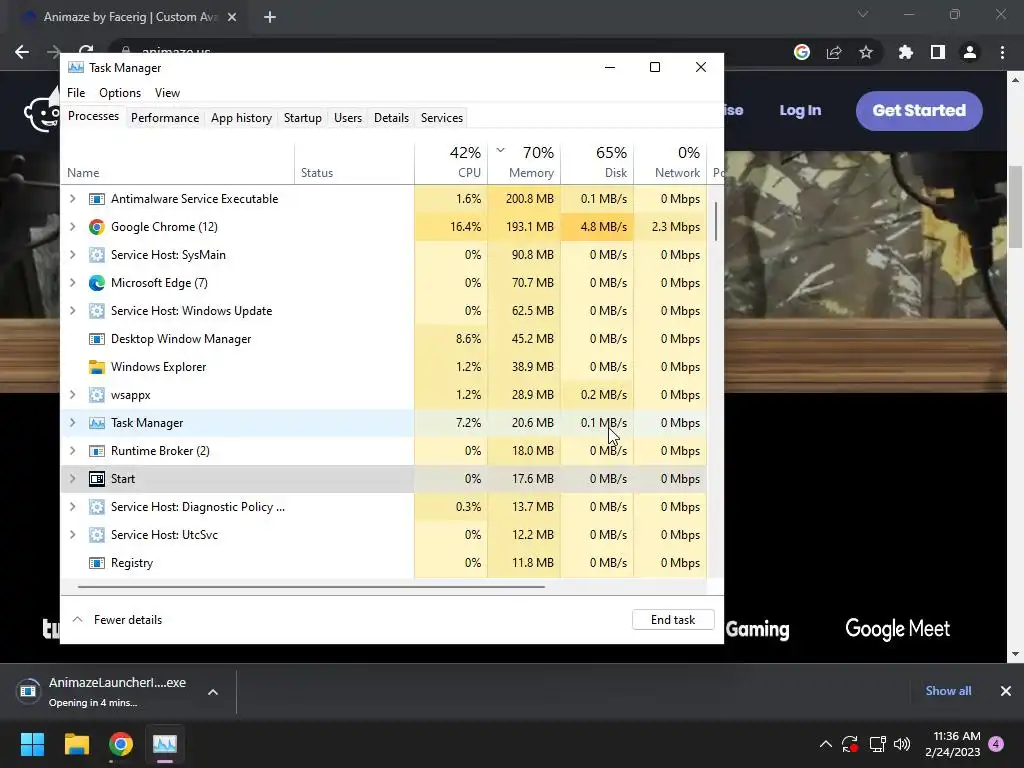1024x768 pixels.
Task: Click the Task Manager icon on the taskbar
Action: [x=165, y=744]
